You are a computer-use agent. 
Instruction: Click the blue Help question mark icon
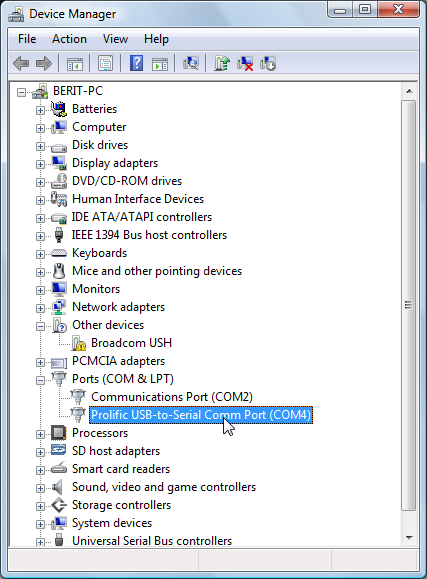(136, 63)
